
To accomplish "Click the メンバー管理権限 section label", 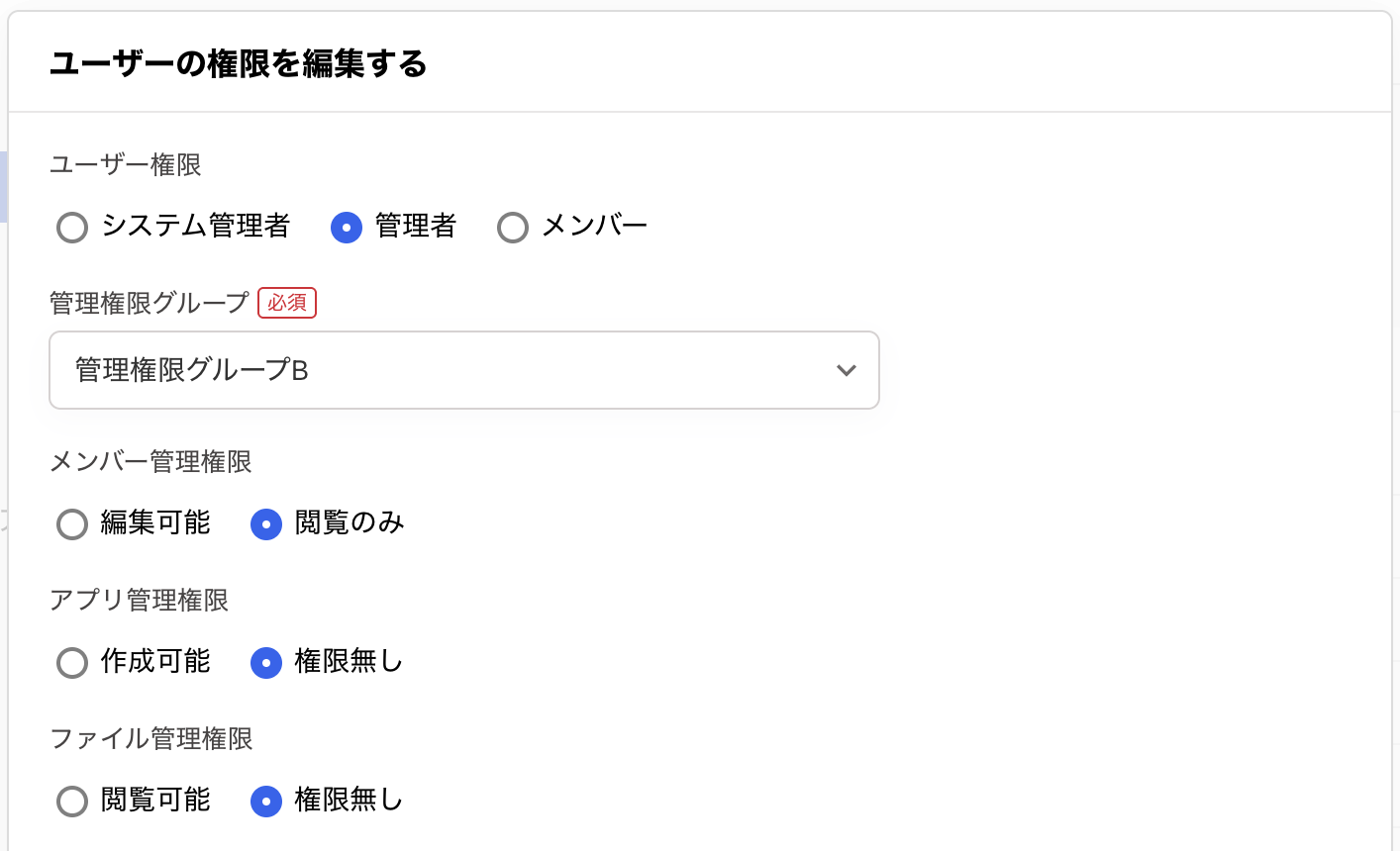I will click(150, 461).
